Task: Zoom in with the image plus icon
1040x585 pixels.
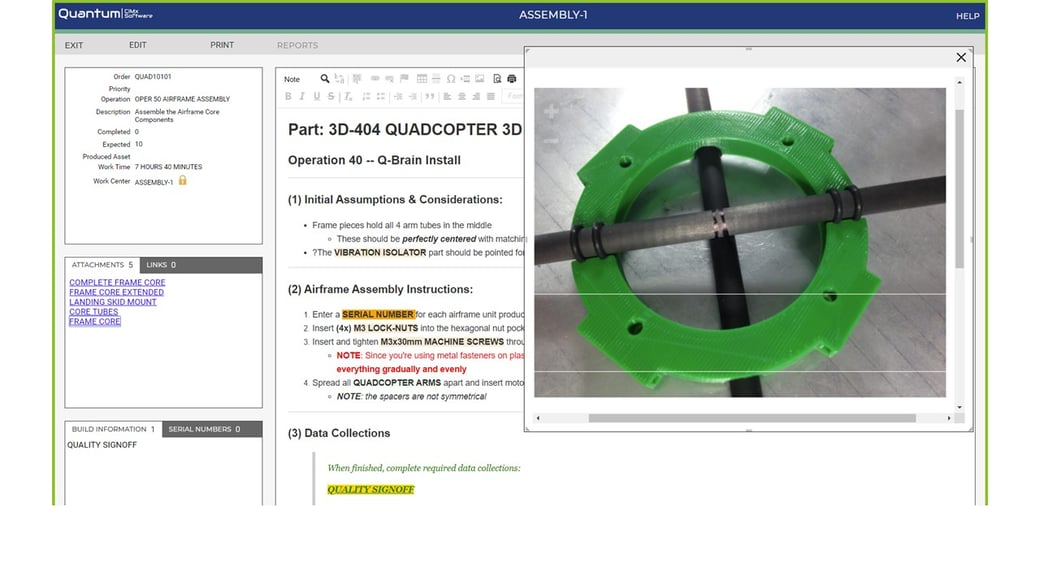Action: point(550,112)
